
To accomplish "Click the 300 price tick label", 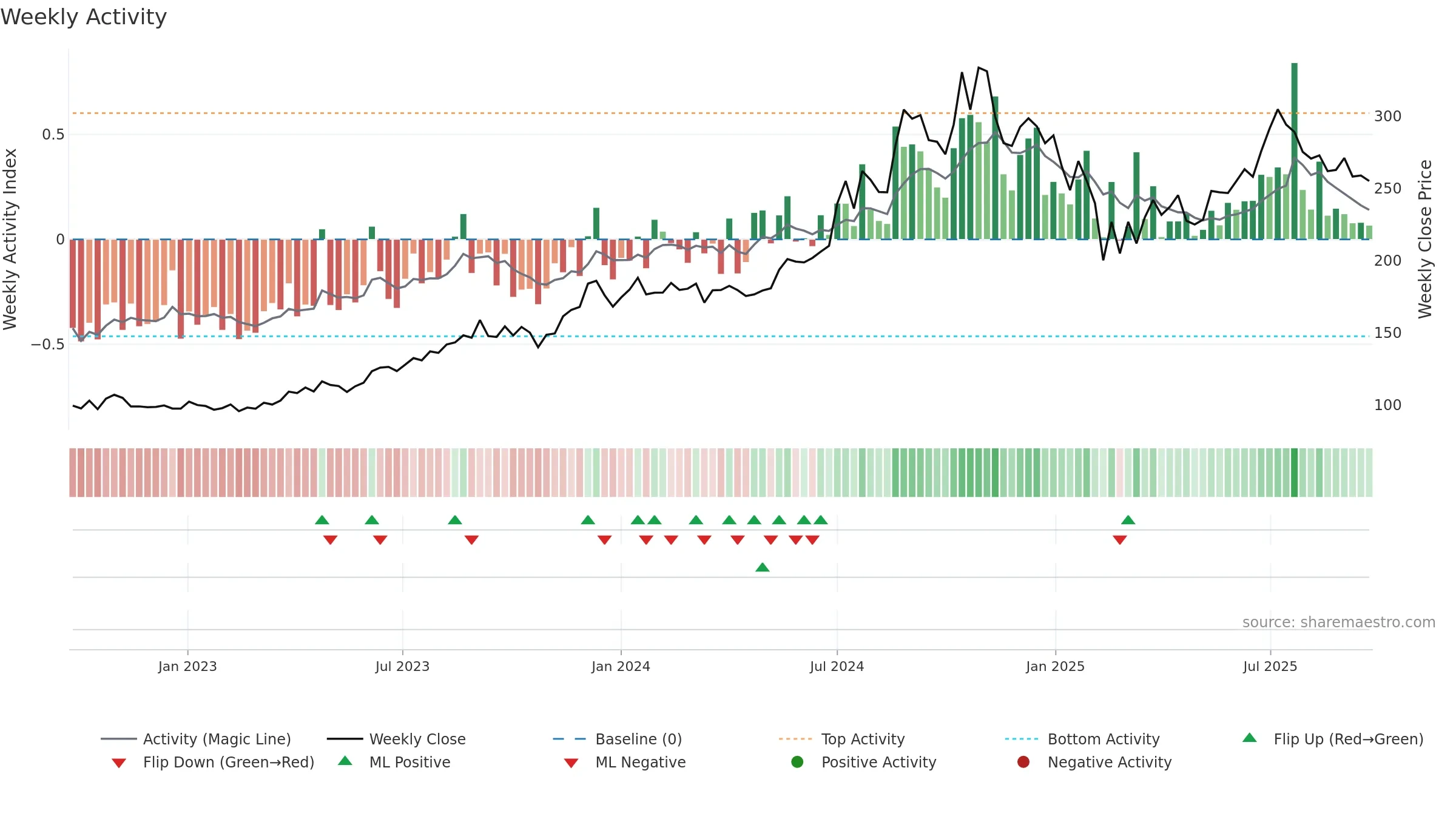I will (x=1388, y=116).
